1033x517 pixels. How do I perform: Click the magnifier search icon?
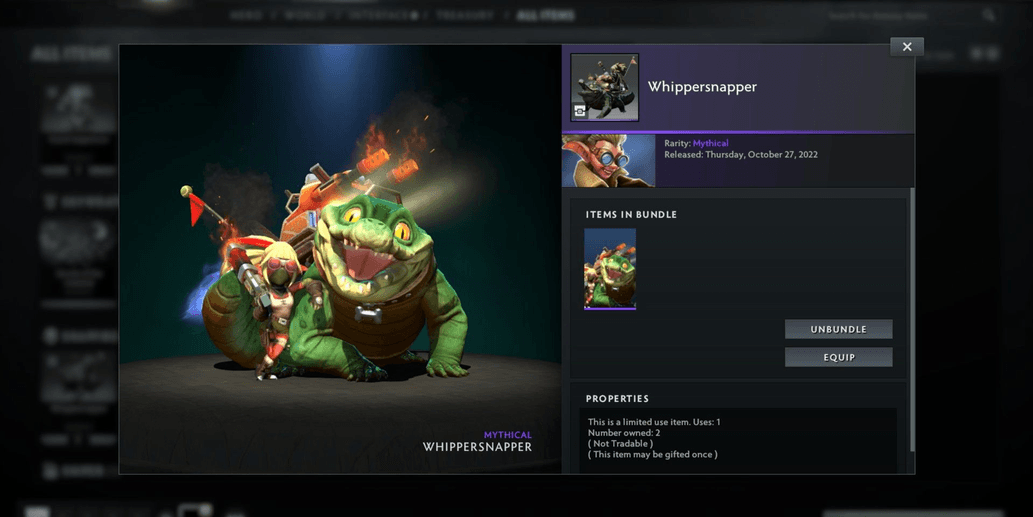(x=988, y=16)
